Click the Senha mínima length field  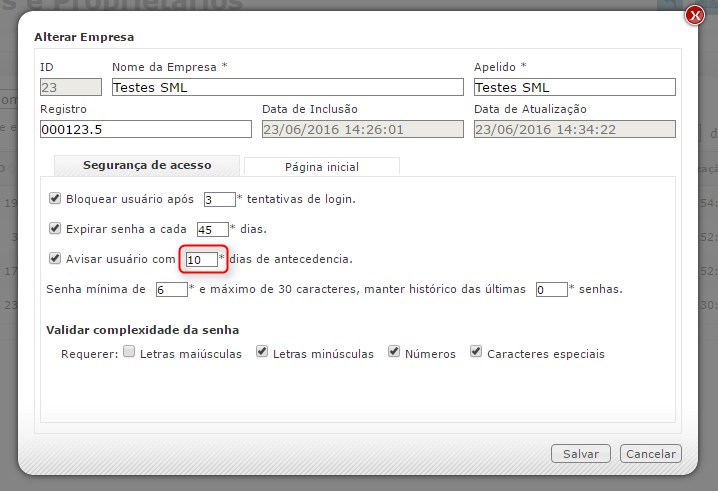point(171,290)
